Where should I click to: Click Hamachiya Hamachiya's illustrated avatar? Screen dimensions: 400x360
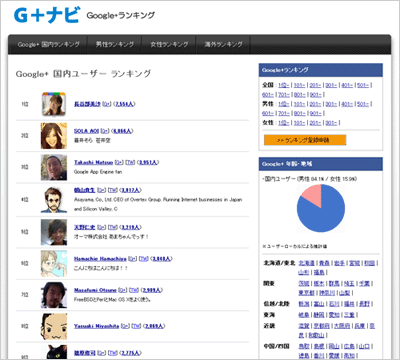[54, 263]
